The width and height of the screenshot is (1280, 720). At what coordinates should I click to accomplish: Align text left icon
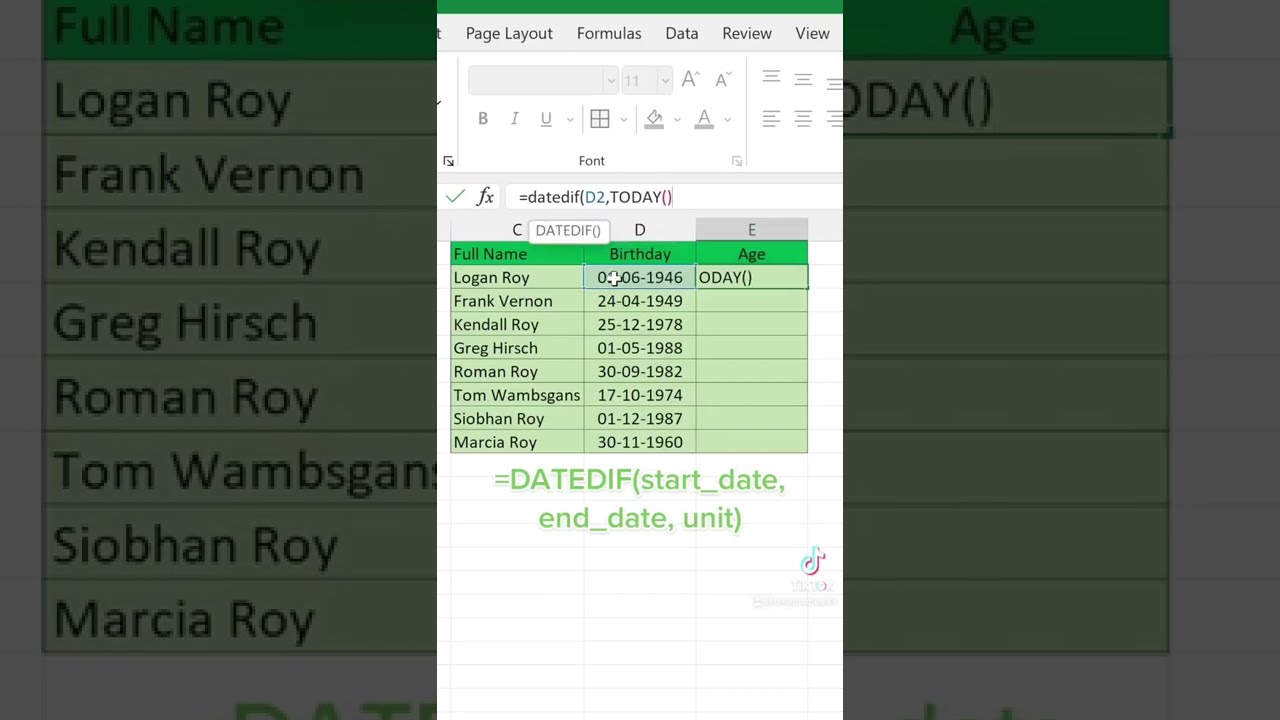click(x=771, y=119)
